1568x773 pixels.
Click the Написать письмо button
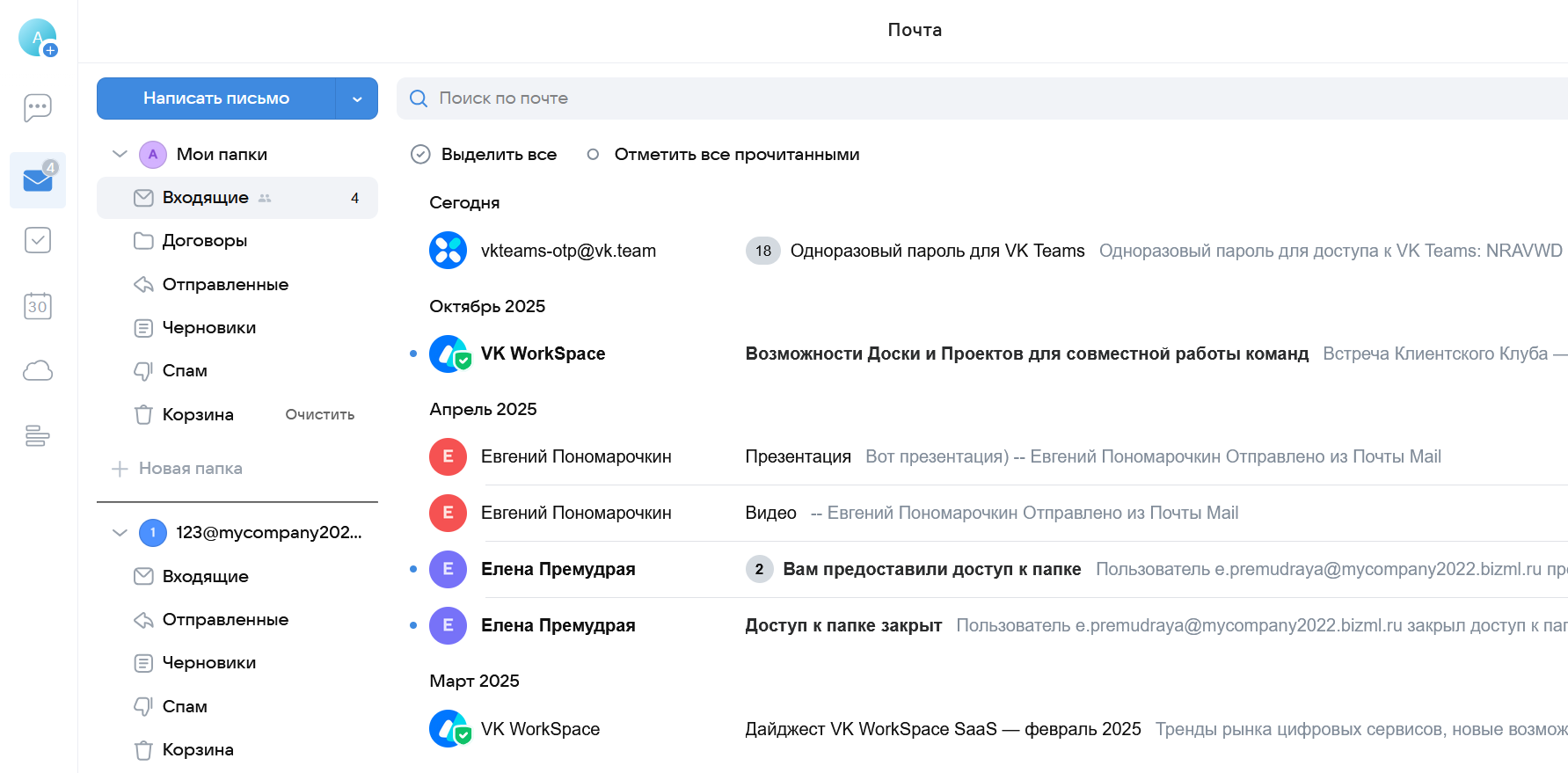tap(216, 98)
